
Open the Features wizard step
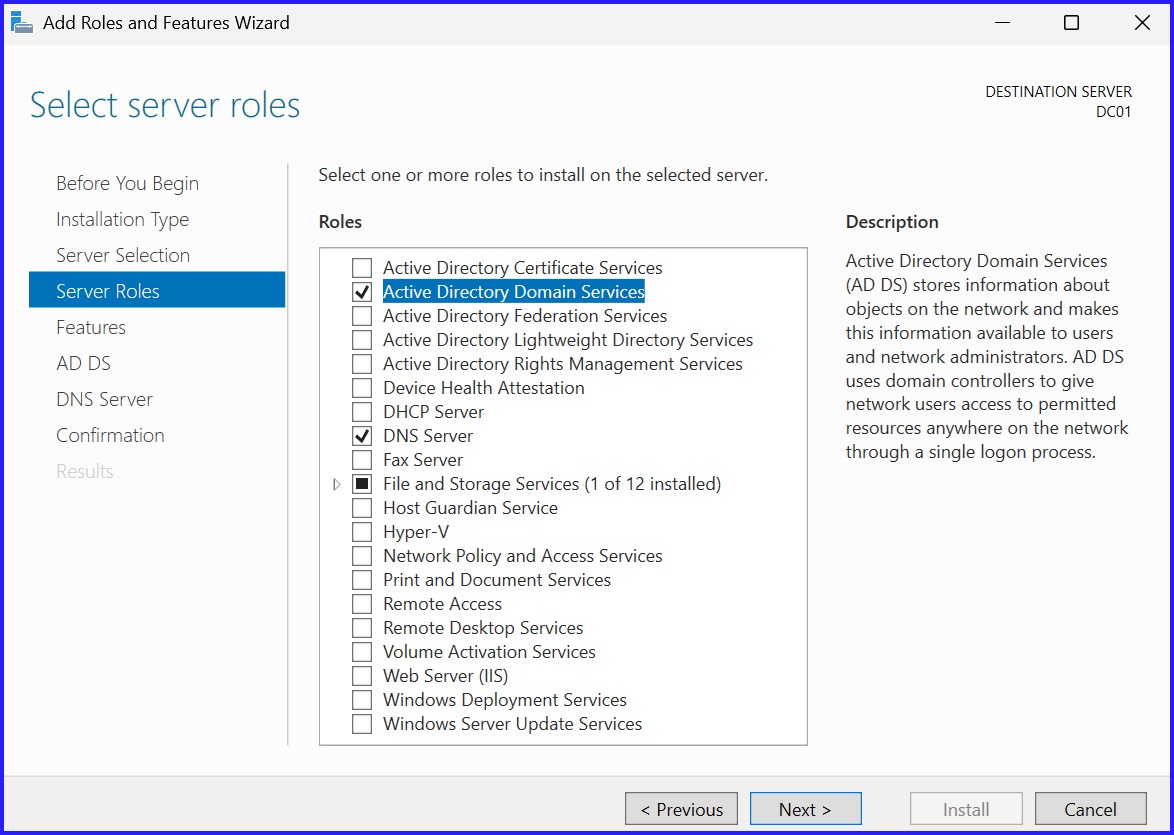[x=90, y=327]
